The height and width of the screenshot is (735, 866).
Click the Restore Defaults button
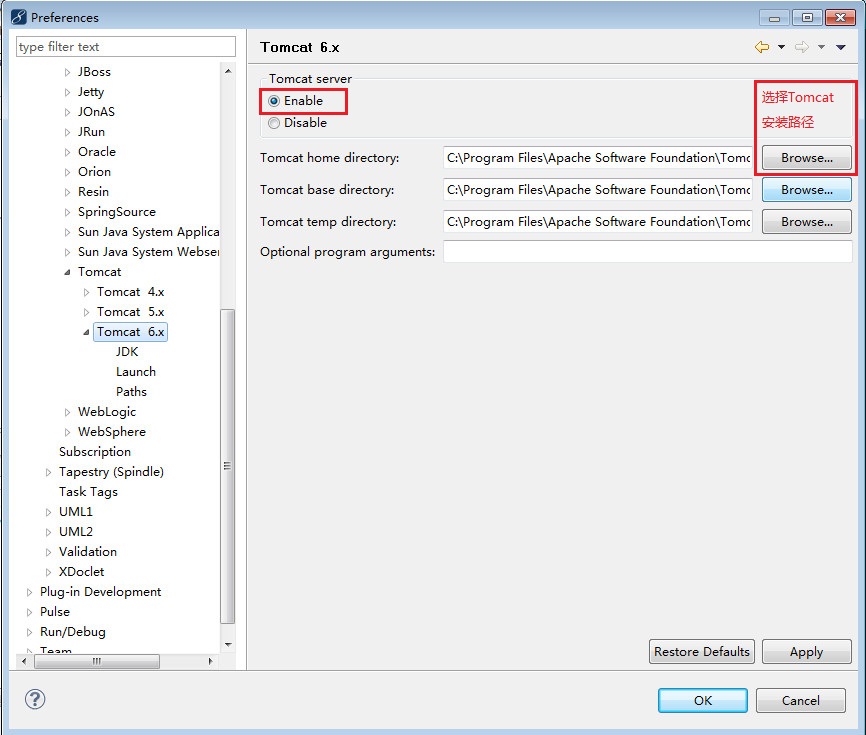701,651
